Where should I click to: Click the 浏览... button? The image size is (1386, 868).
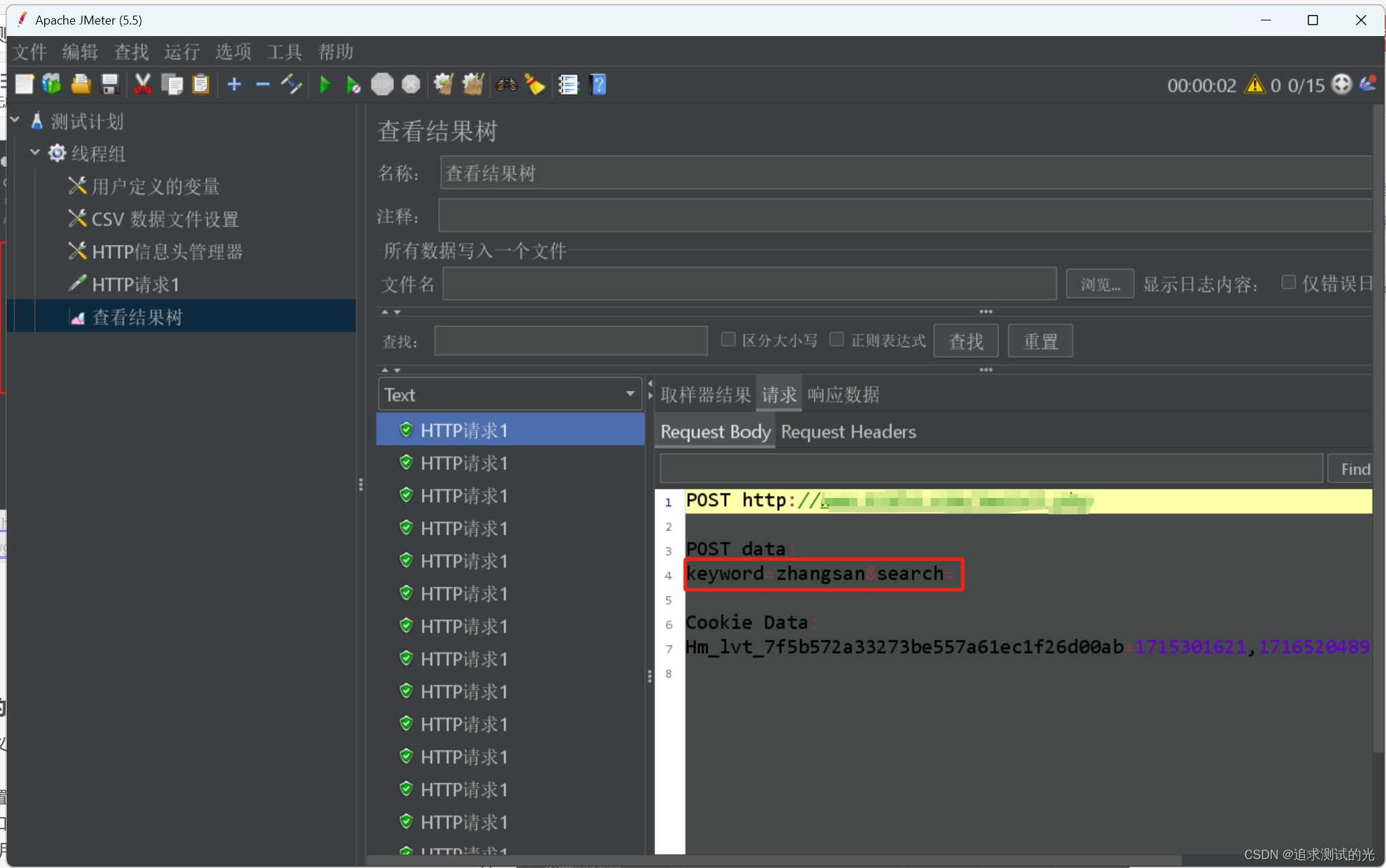[1100, 284]
